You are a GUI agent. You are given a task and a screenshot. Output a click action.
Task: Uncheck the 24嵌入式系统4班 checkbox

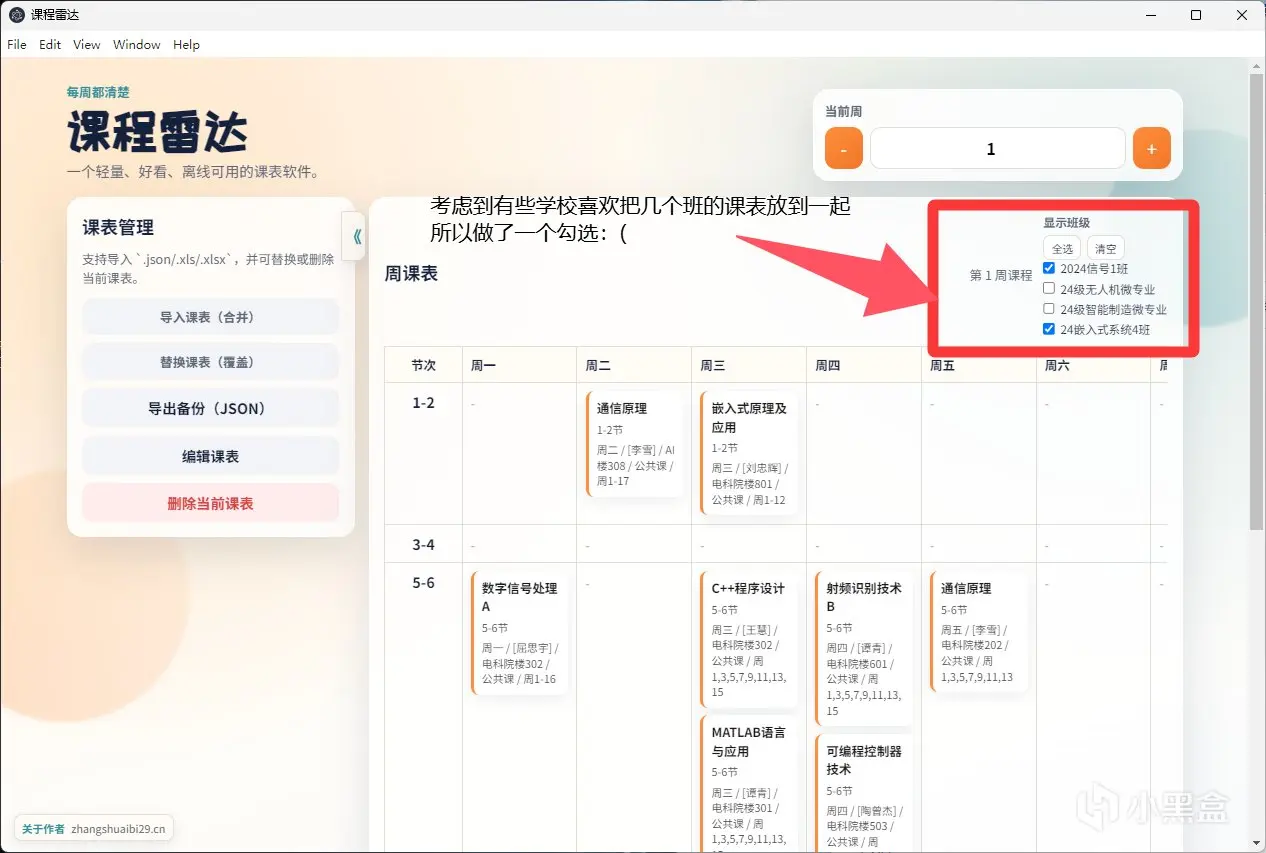tap(1049, 329)
